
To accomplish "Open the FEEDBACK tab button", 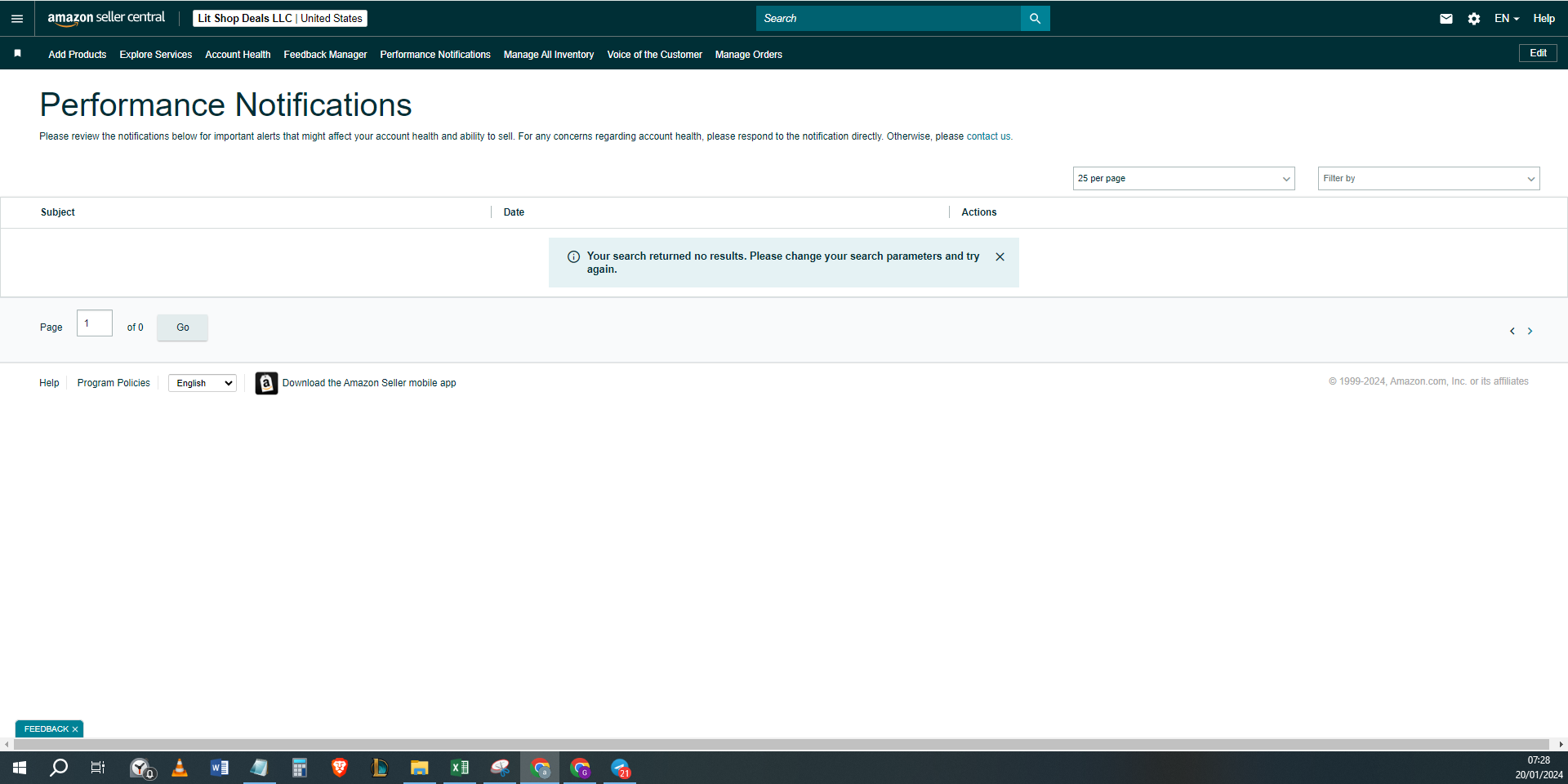I will point(47,729).
